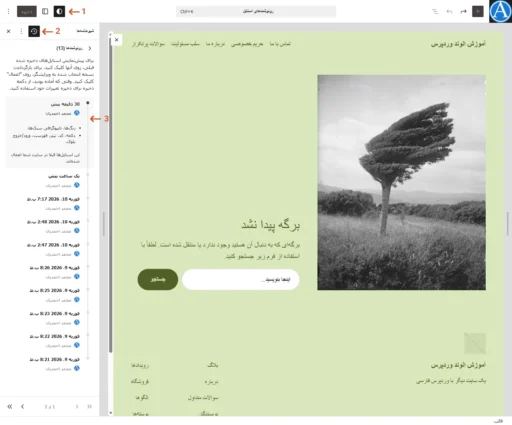
Task: Click the footer 'سوالات متداول' link
Action: coord(203,398)
